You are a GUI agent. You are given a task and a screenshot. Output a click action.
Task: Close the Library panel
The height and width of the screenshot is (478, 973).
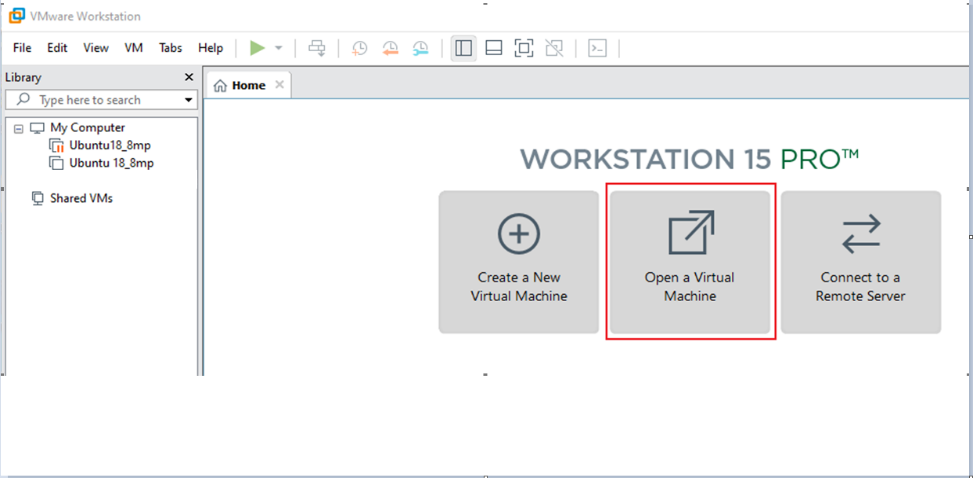[189, 77]
